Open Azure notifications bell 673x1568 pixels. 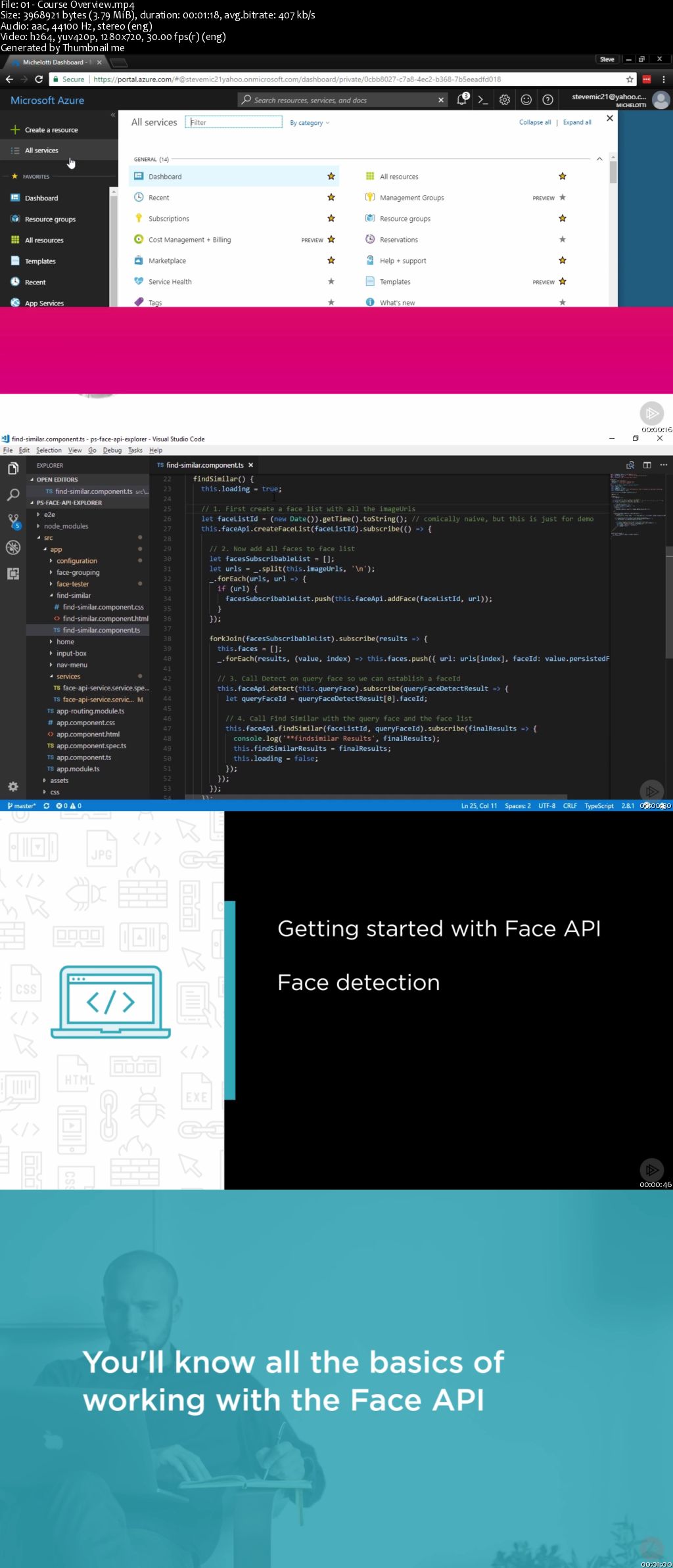pyautogui.click(x=462, y=100)
